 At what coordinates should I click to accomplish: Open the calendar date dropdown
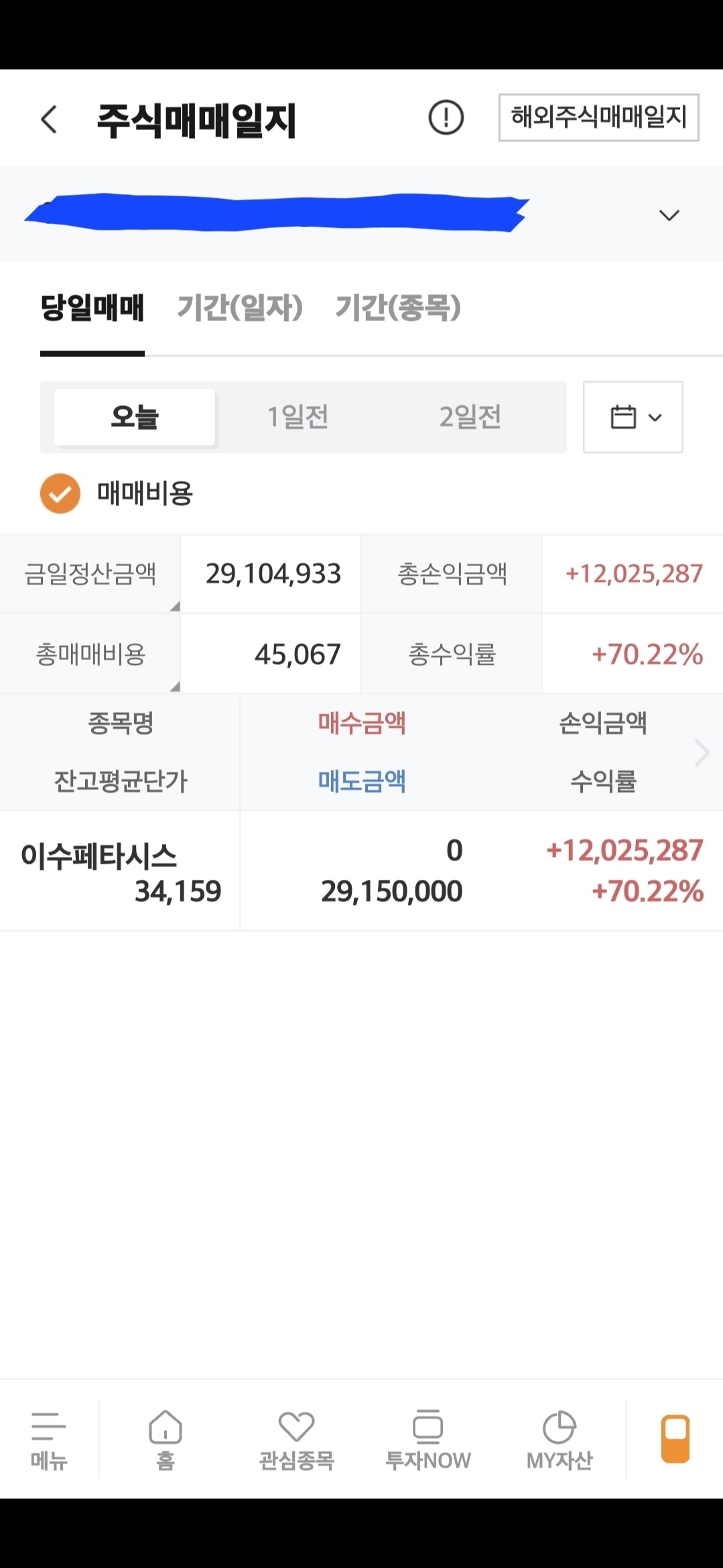click(x=633, y=417)
